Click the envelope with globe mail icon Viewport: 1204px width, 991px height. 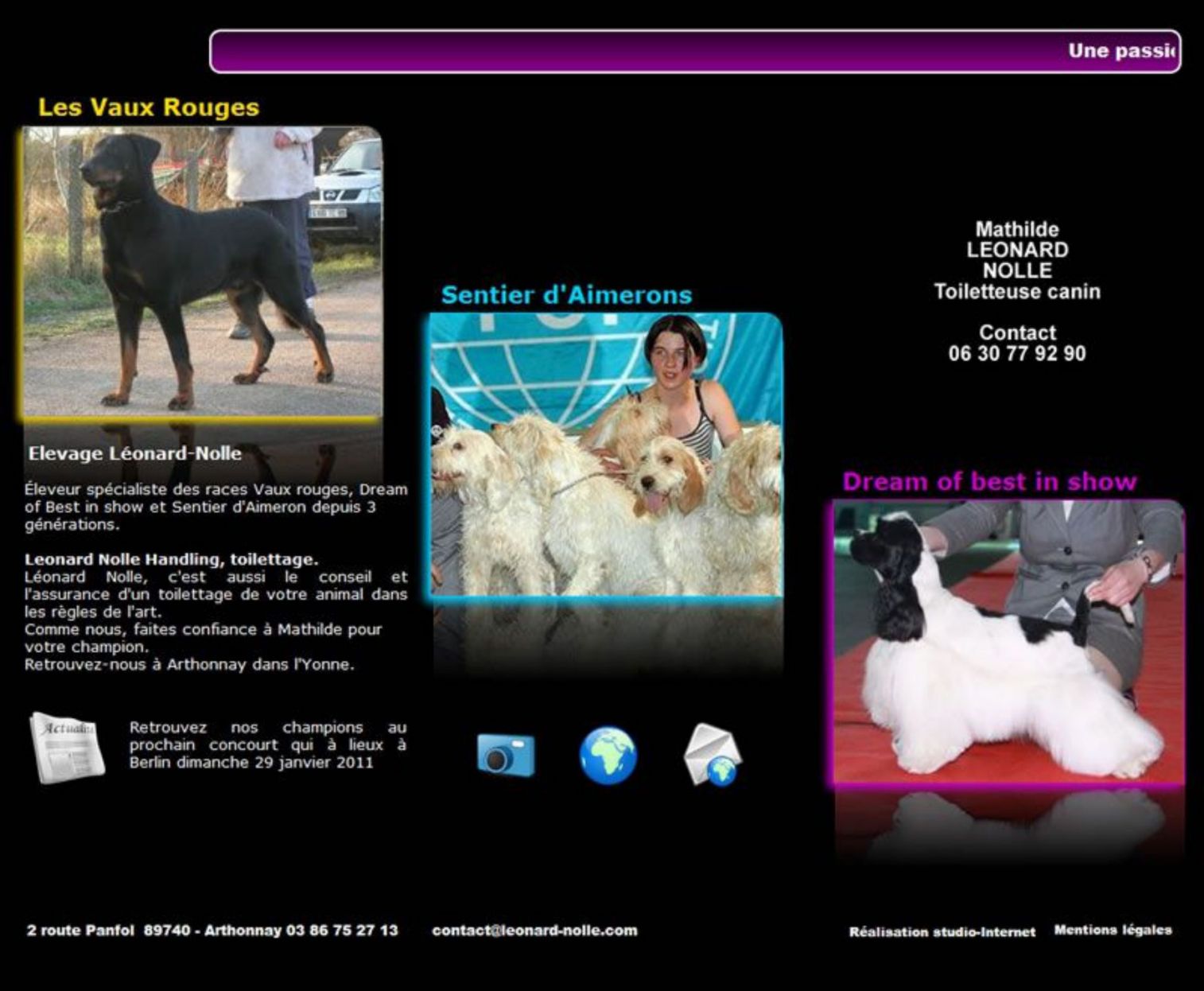click(713, 755)
